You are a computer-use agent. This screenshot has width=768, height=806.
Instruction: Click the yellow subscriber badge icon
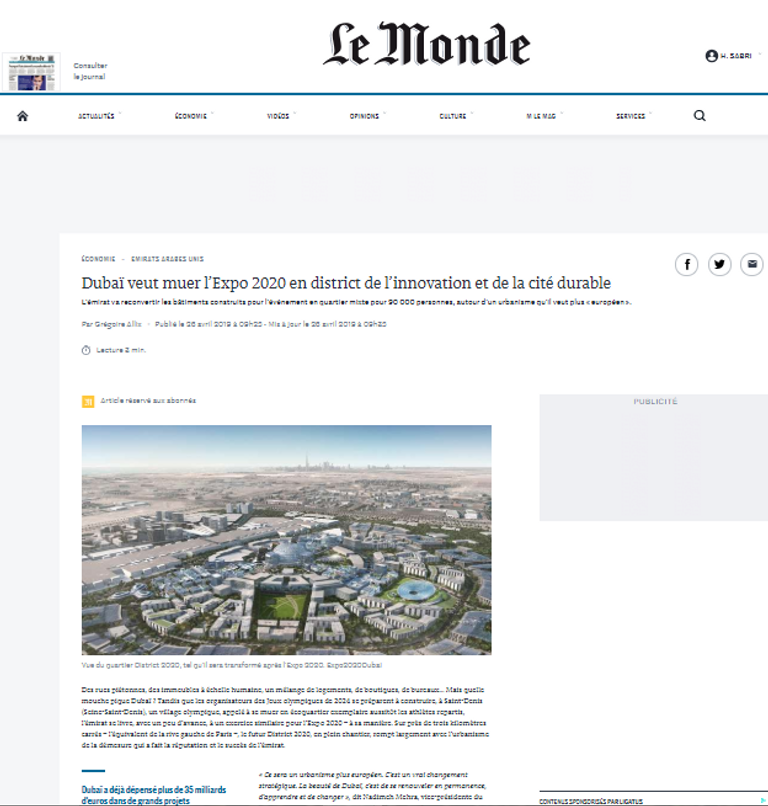click(x=88, y=401)
